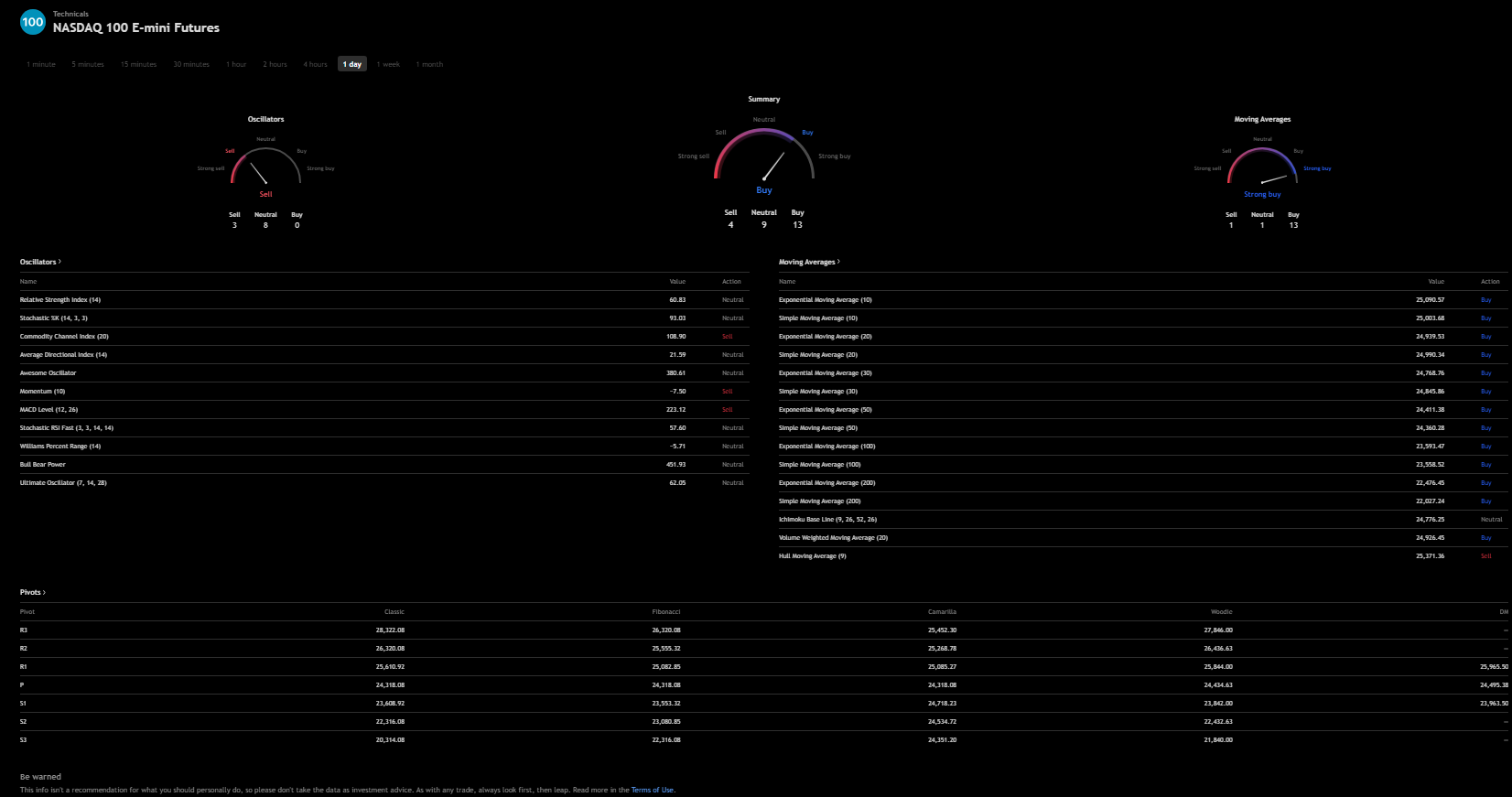
Task: Choose the 1 hour timeframe
Action: pyautogui.click(x=236, y=64)
